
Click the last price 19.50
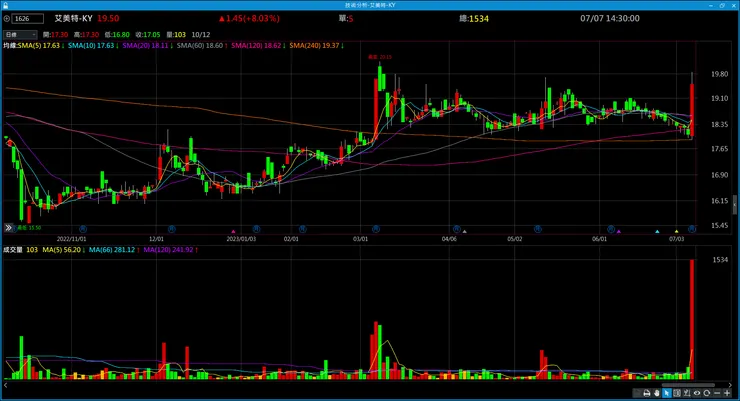tap(108, 18)
